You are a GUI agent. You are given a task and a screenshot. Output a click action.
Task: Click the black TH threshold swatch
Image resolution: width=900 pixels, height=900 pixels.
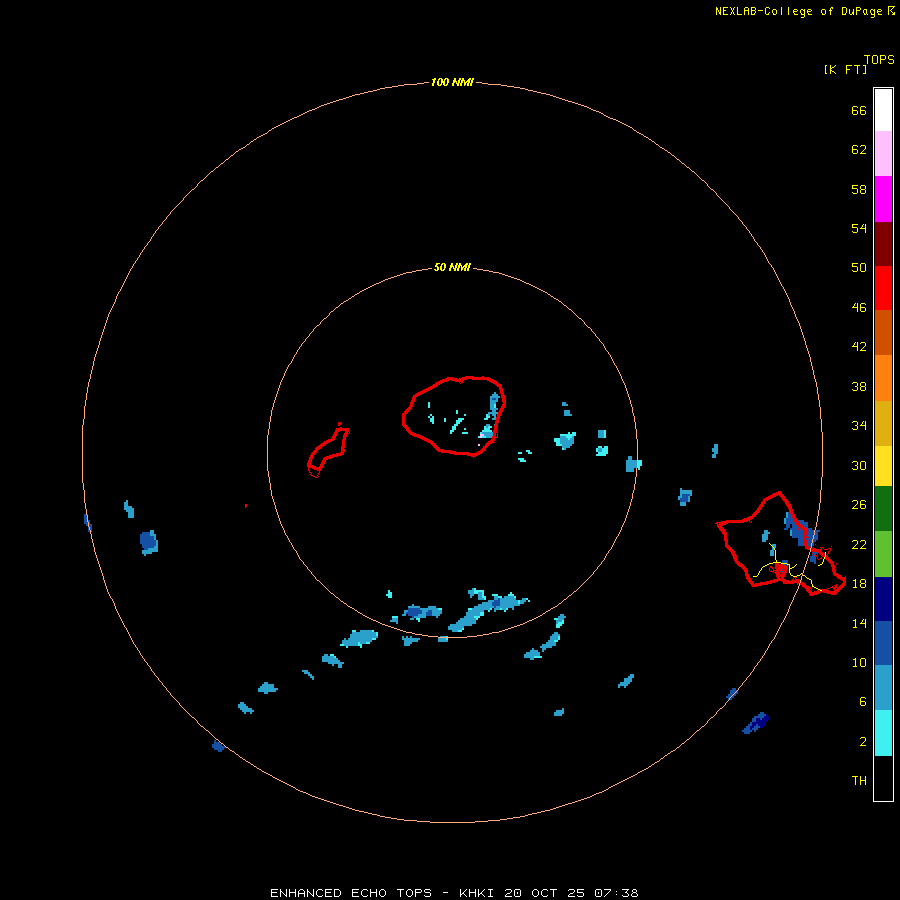coord(883,778)
